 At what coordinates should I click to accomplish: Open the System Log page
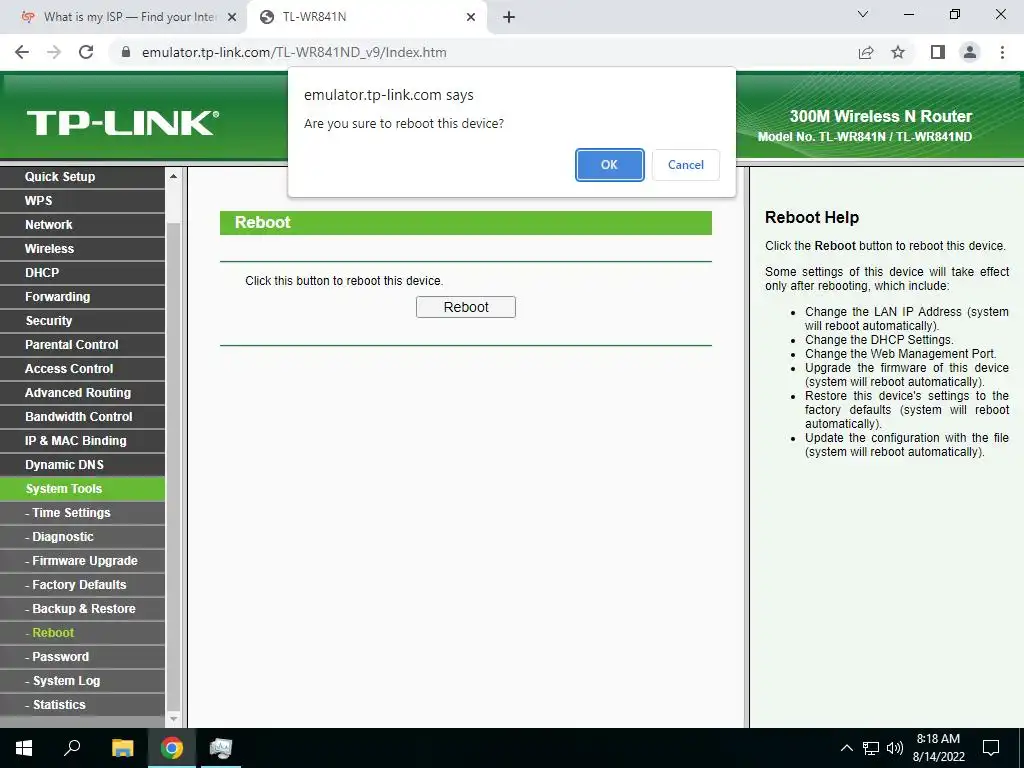point(82,681)
